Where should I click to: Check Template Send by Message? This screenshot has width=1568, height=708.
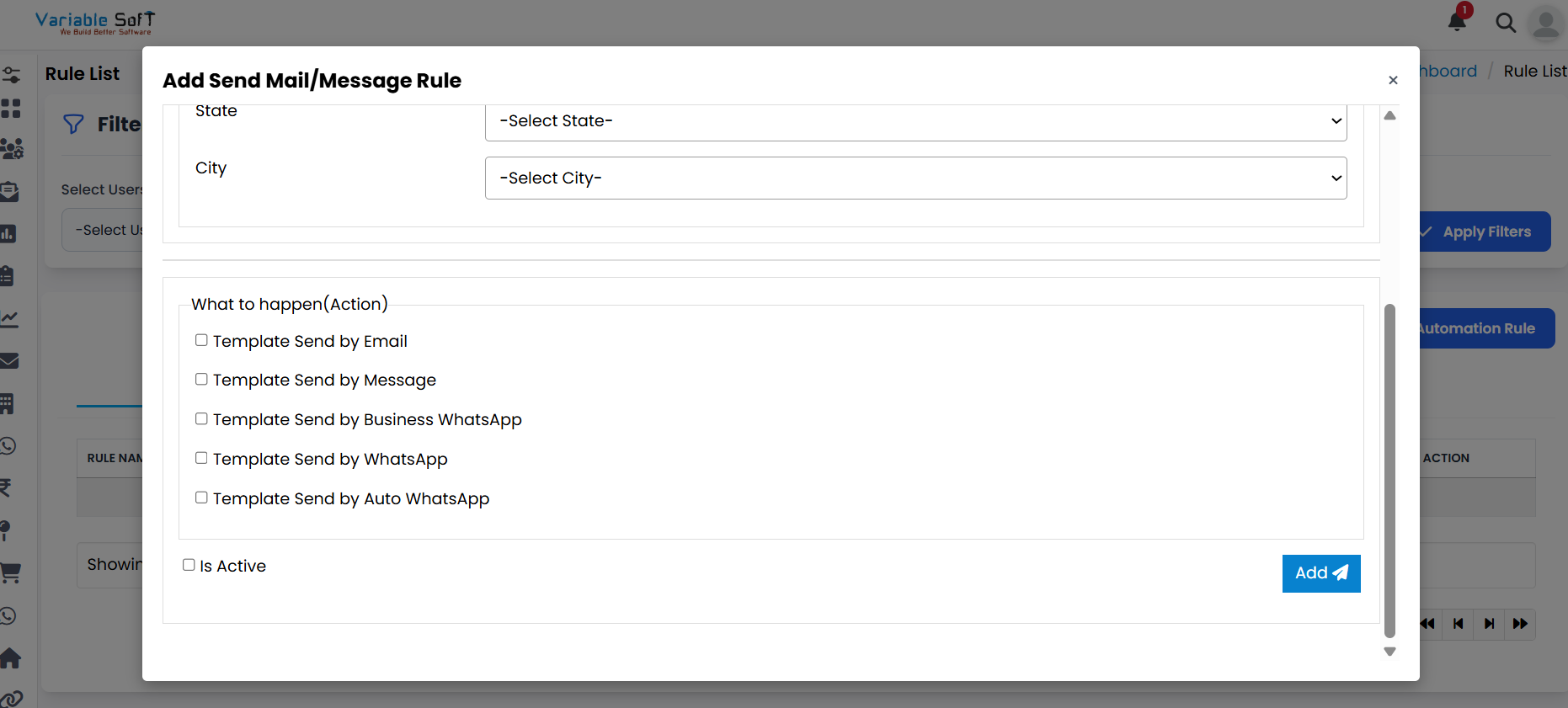(x=201, y=379)
